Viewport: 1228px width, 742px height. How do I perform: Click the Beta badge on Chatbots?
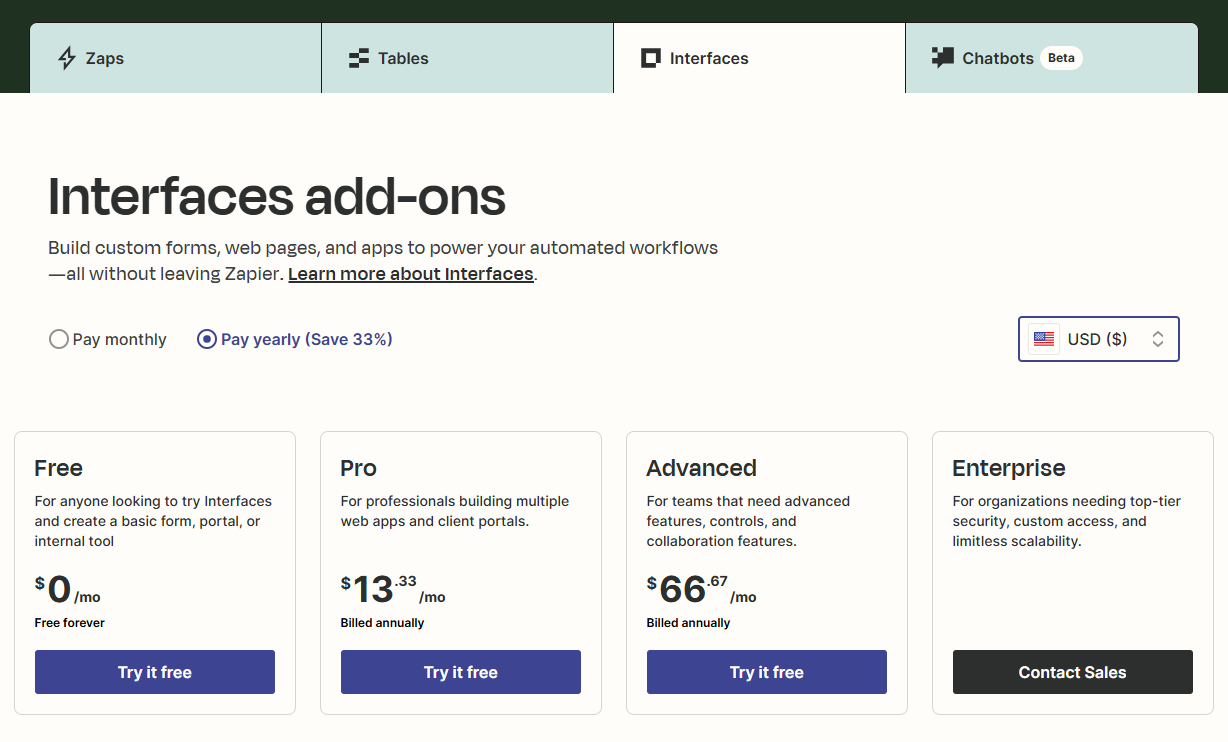(1061, 58)
